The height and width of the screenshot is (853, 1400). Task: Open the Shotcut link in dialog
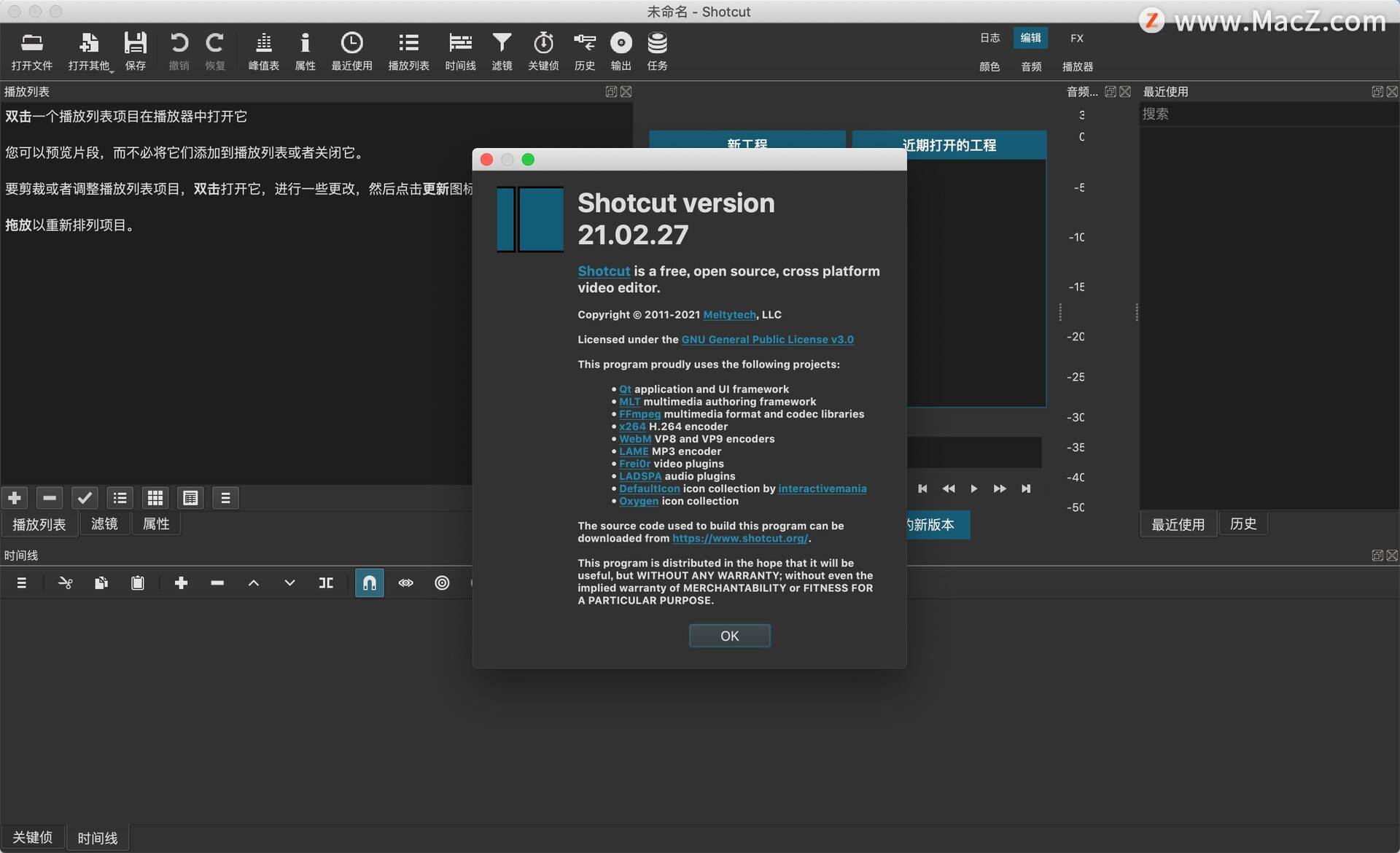pos(604,271)
